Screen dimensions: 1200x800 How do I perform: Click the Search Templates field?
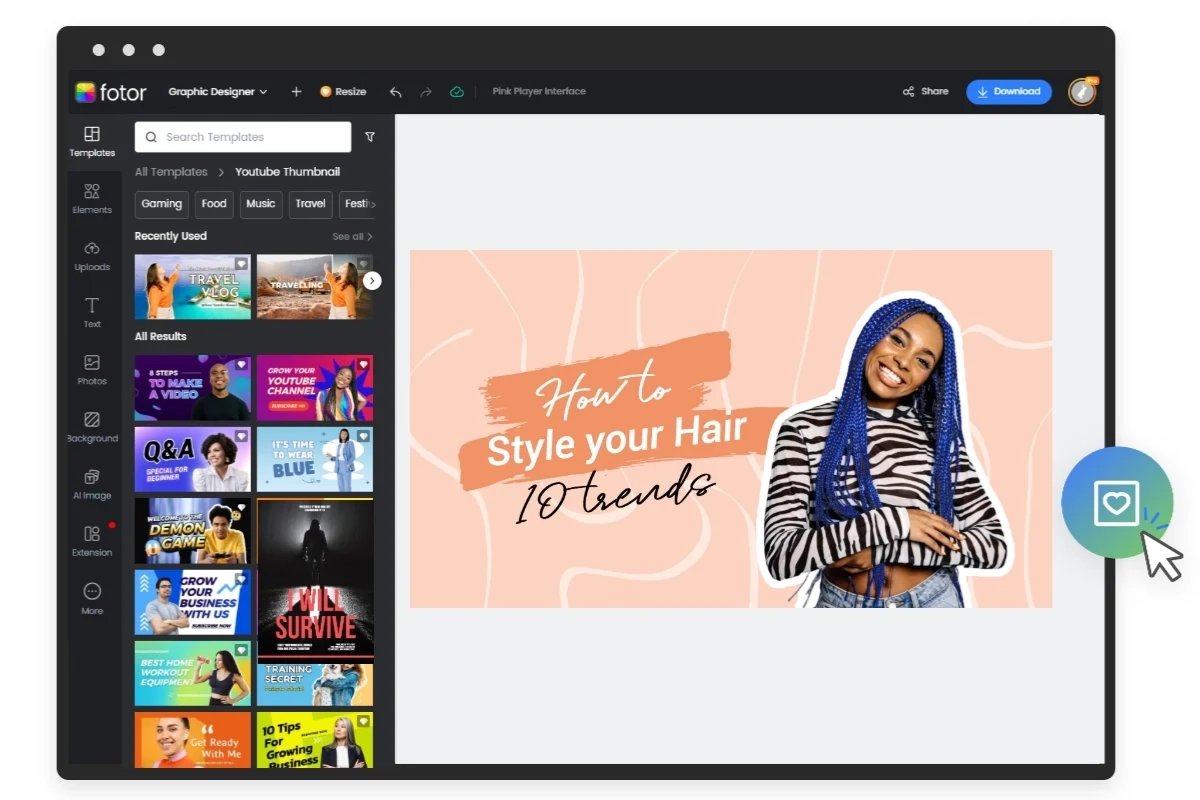click(243, 137)
